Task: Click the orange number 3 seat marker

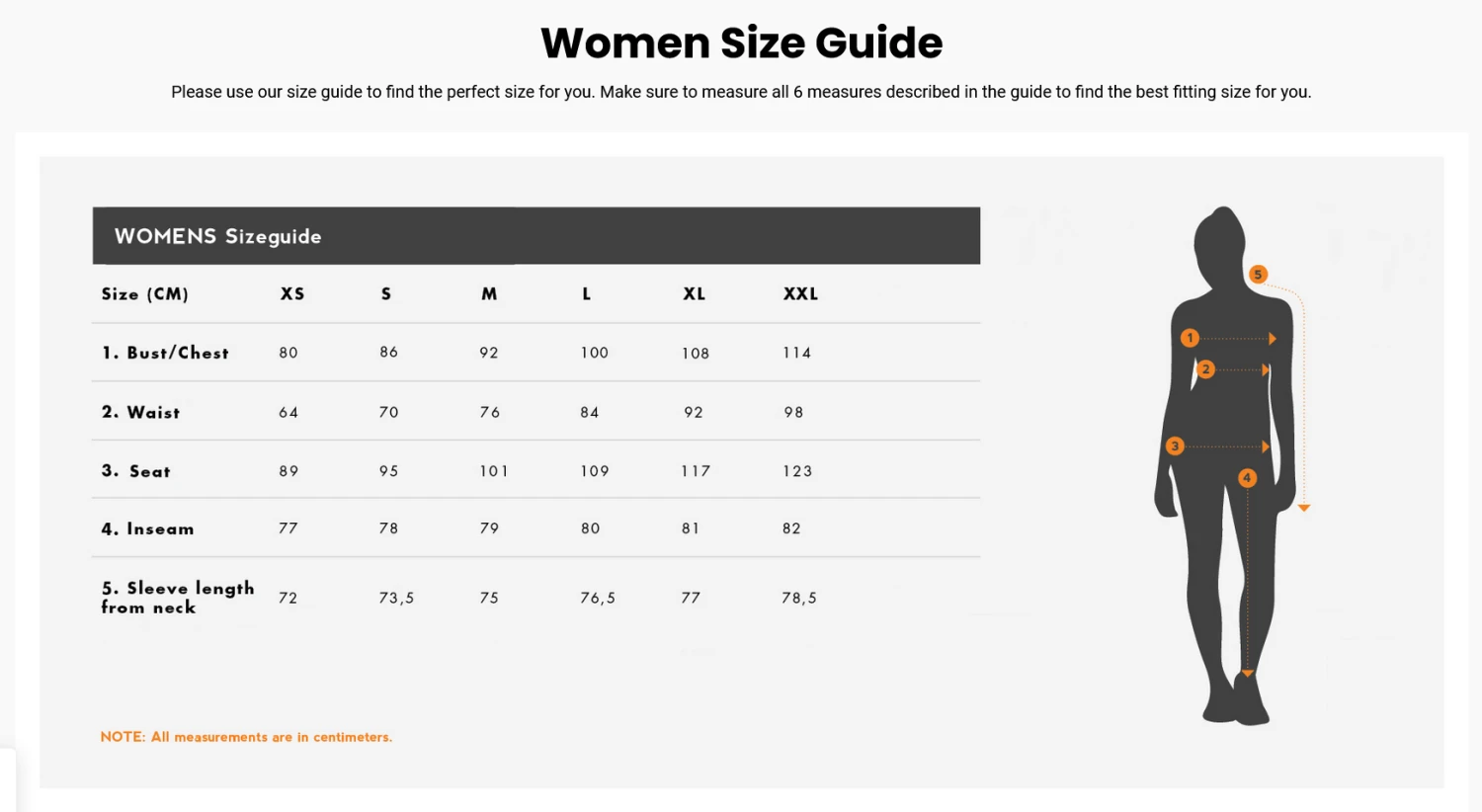Action: (1175, 446)
